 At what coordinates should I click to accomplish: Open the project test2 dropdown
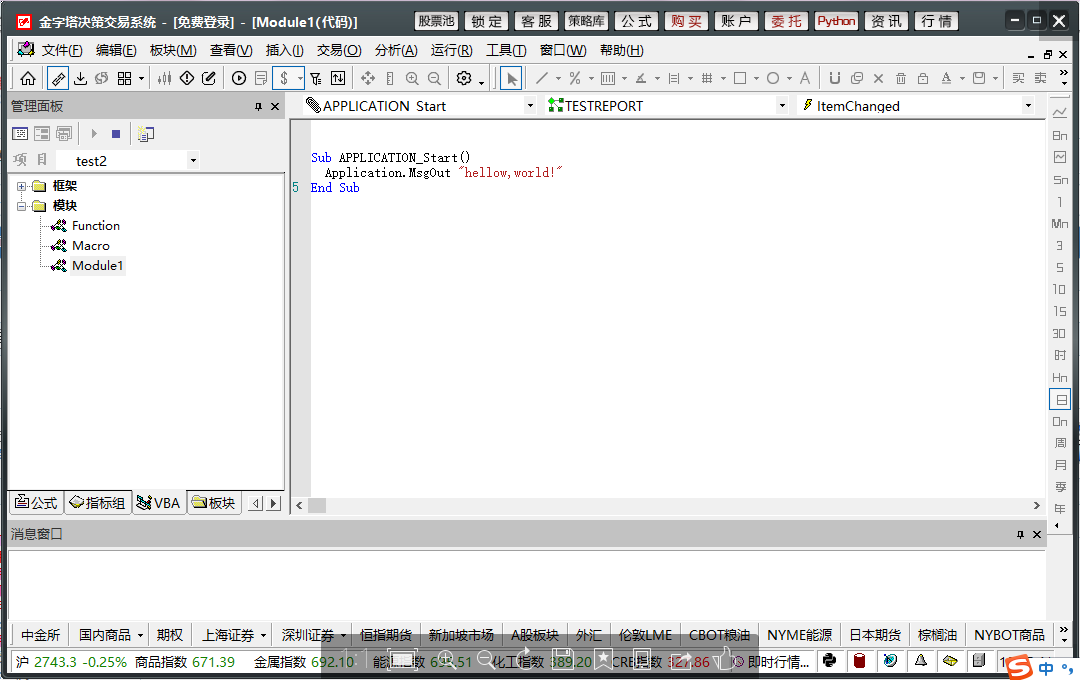[x=193, y=160]
